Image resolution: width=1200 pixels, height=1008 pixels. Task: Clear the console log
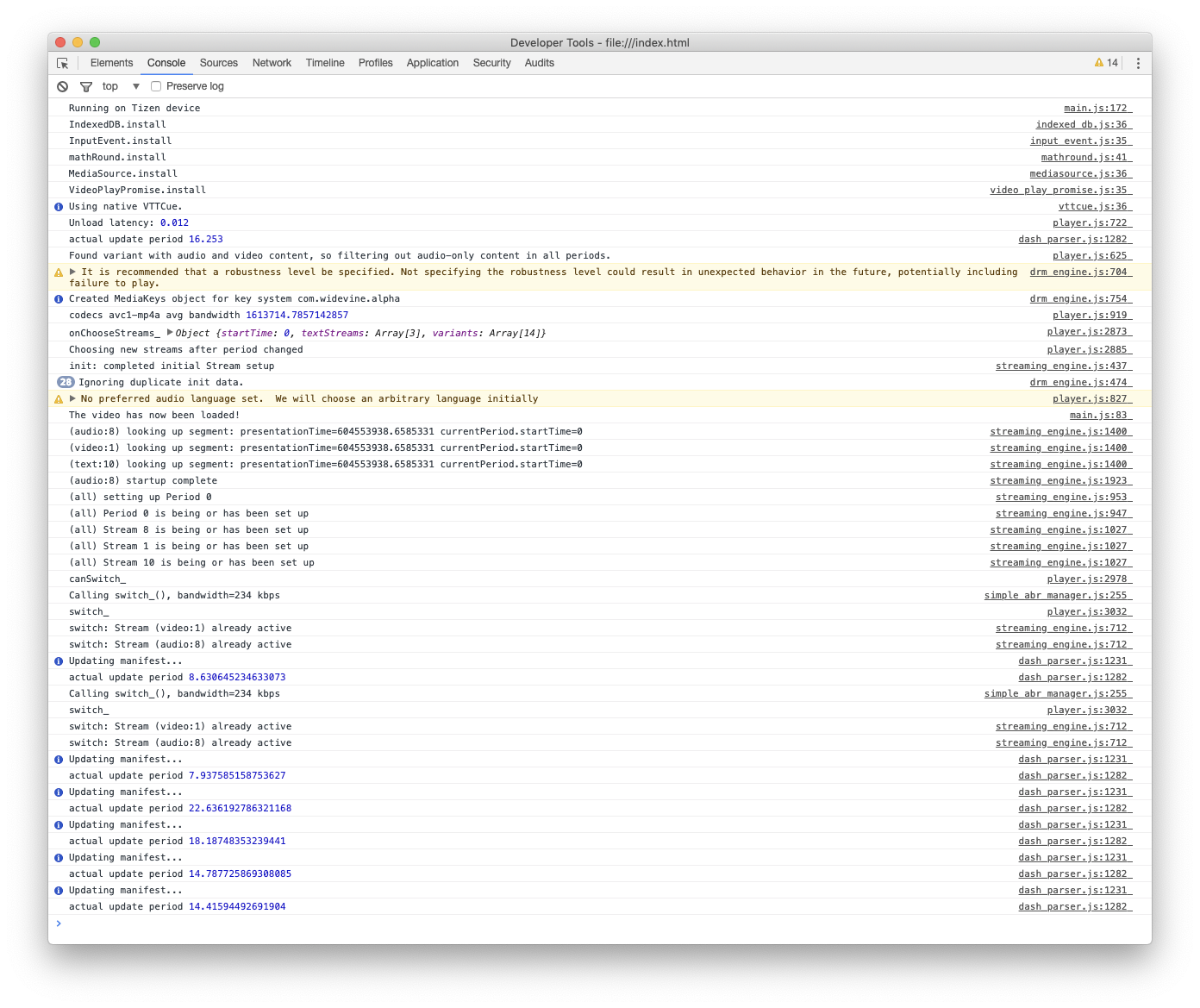[63, 86]
